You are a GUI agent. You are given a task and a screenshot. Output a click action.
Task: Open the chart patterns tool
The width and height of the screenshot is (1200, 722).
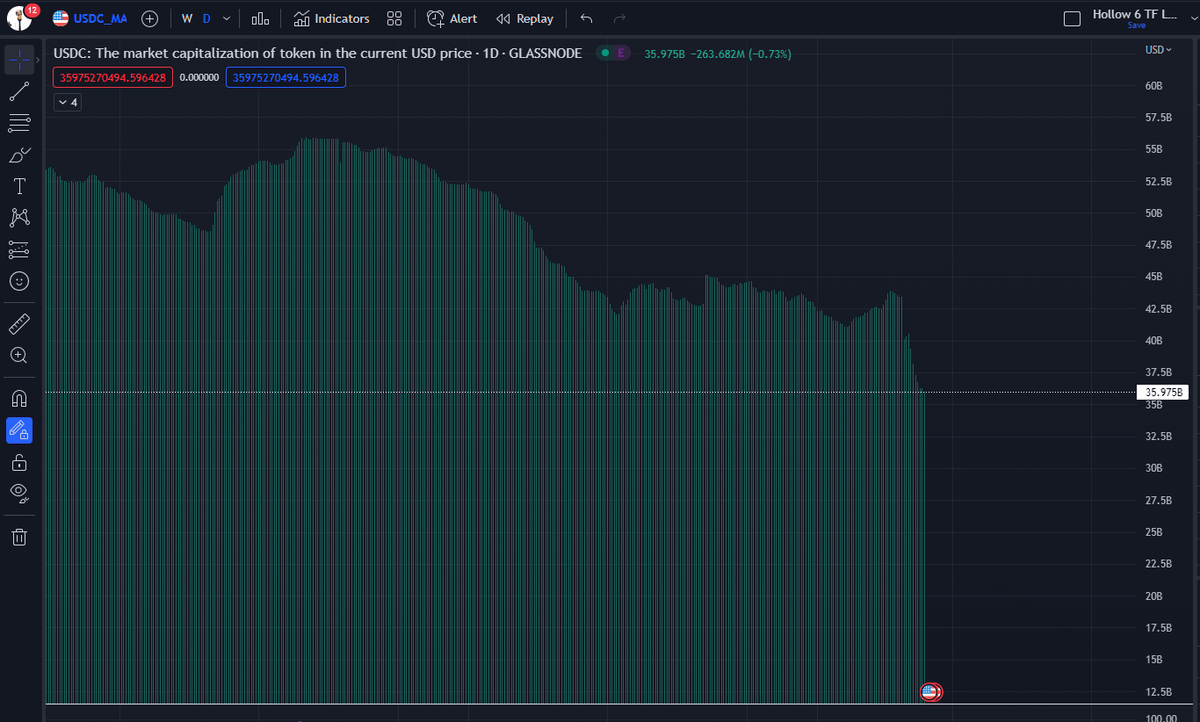coord(19,217)
